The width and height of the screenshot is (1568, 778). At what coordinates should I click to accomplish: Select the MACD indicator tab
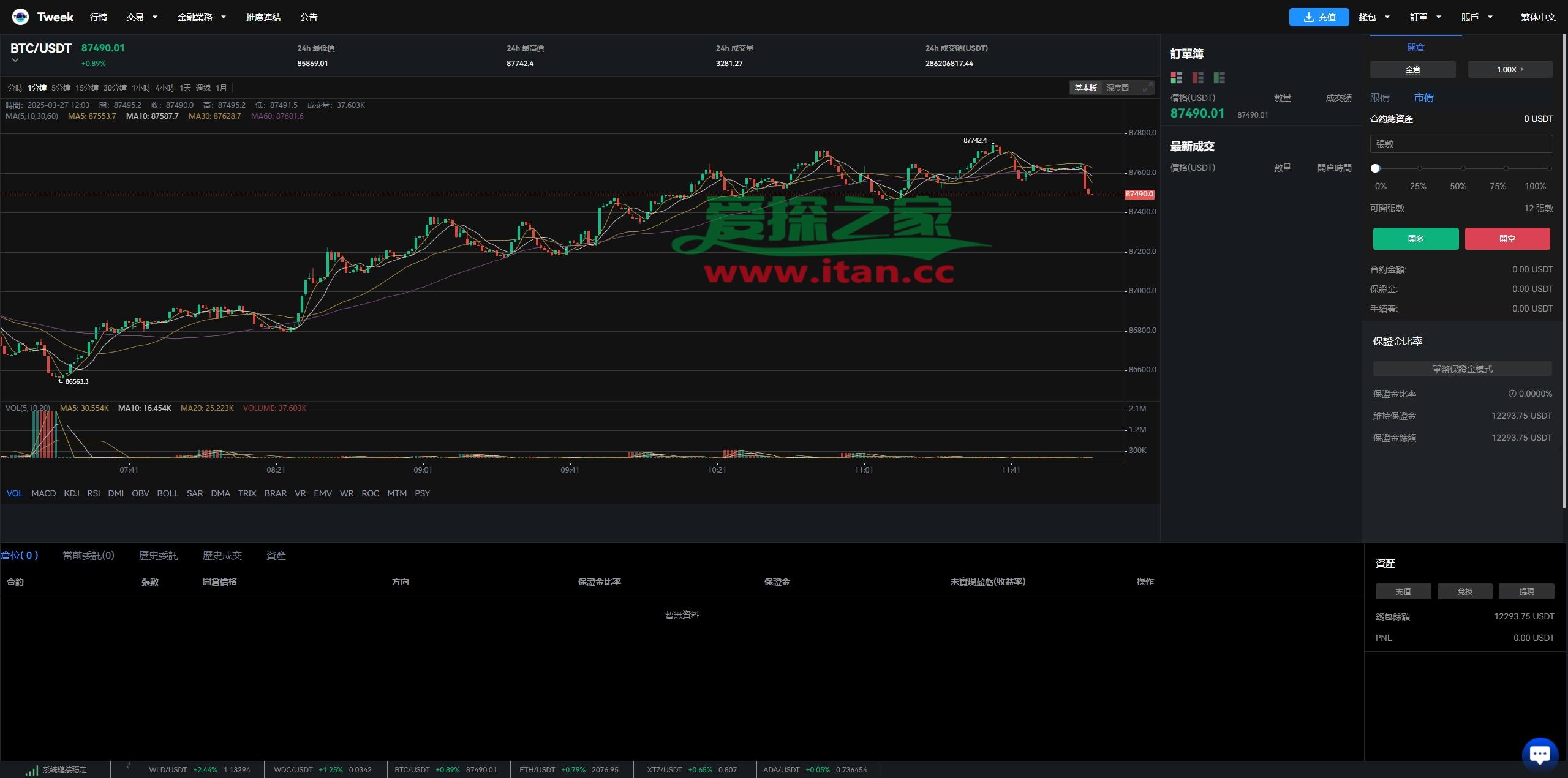point(43,493)
